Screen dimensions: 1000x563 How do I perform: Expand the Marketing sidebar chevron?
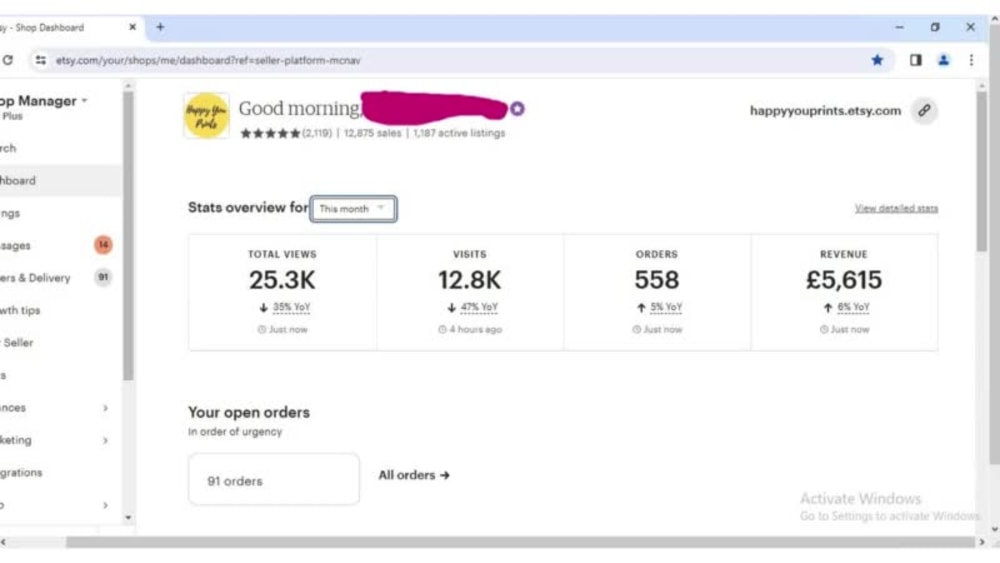tap(105, 440)
